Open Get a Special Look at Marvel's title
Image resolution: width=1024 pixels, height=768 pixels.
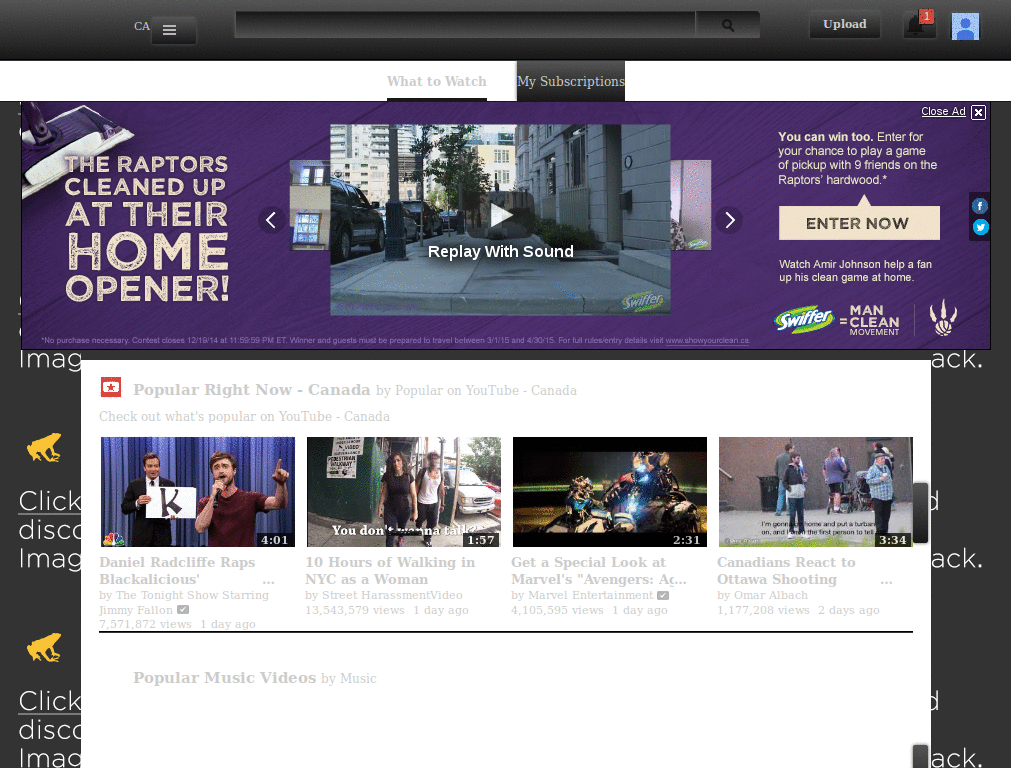point(598,571)
